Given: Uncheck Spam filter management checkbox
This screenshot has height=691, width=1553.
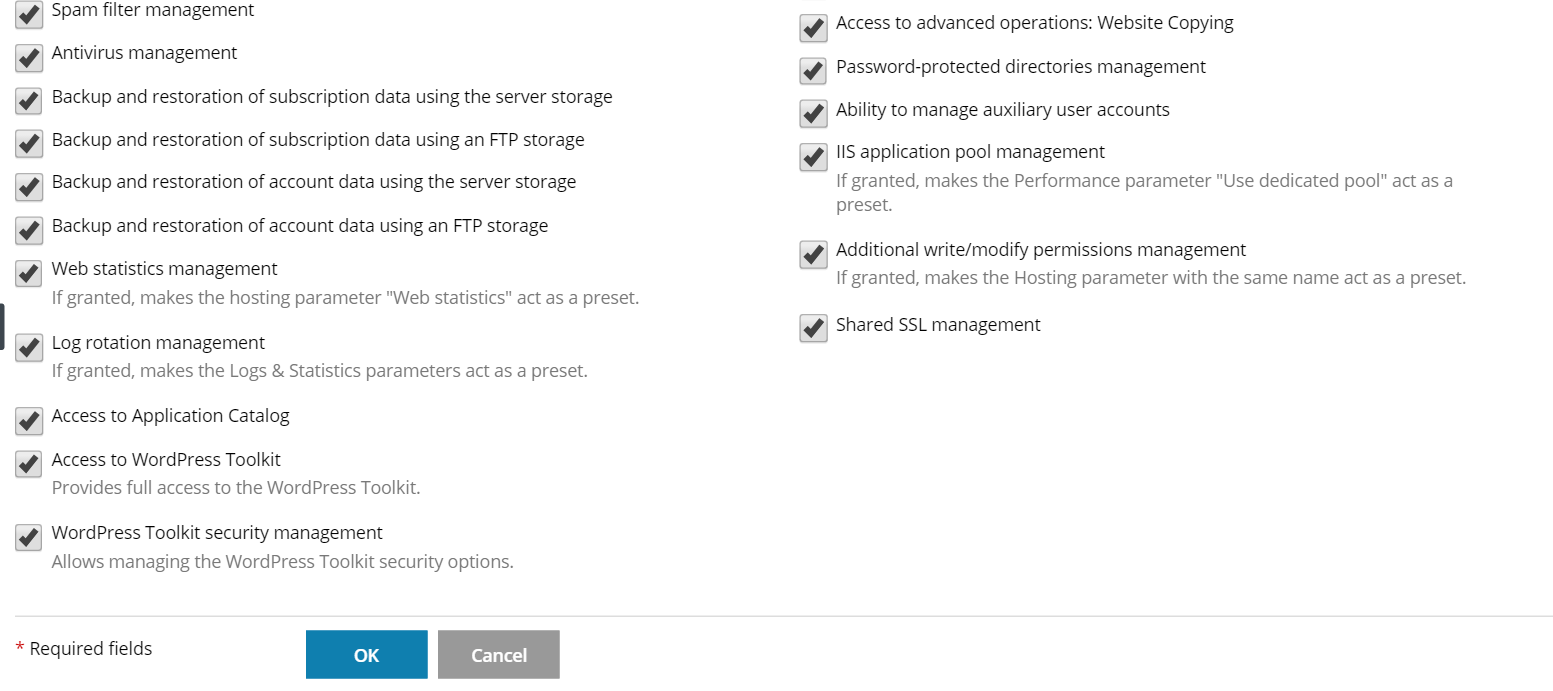Looking at the screenshot, I should tap(29, 14).
